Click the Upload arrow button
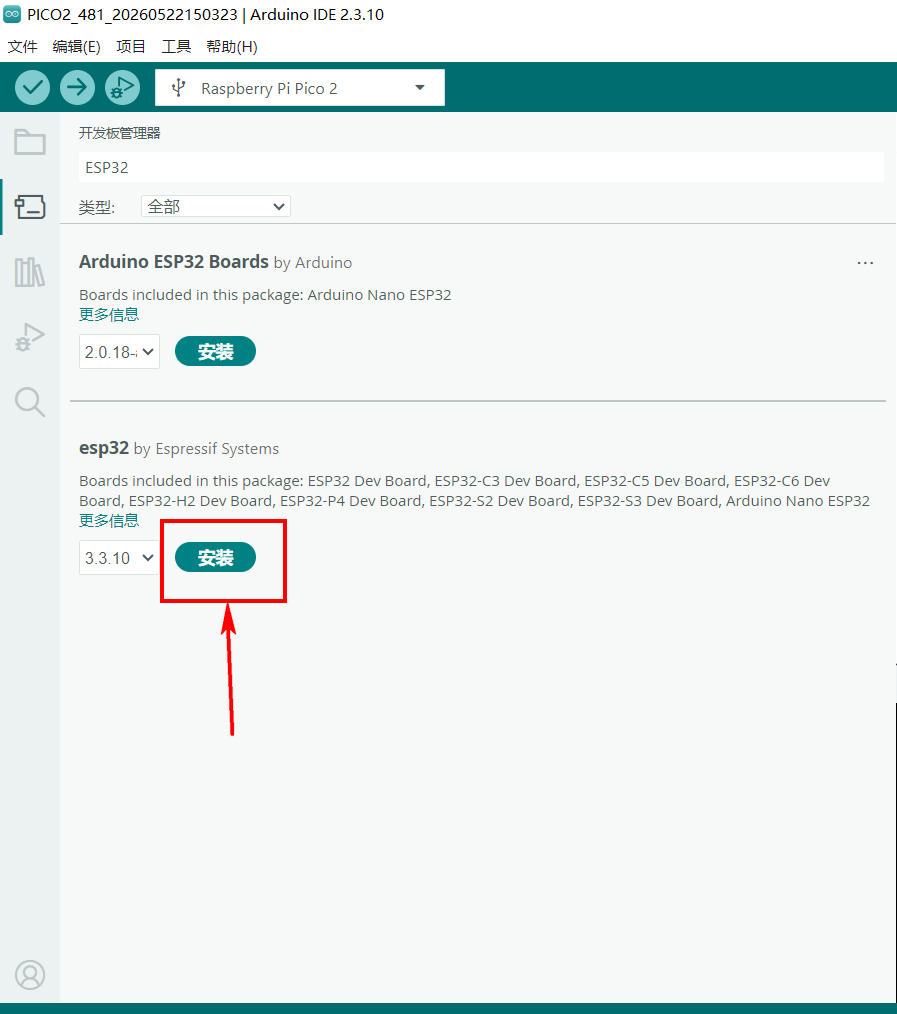 pos(78,87)
